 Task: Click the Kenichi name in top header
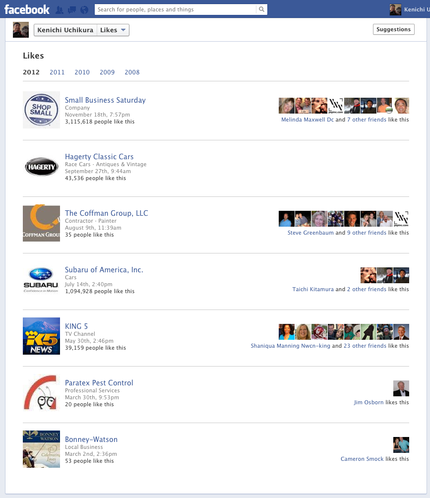point(417,9)
